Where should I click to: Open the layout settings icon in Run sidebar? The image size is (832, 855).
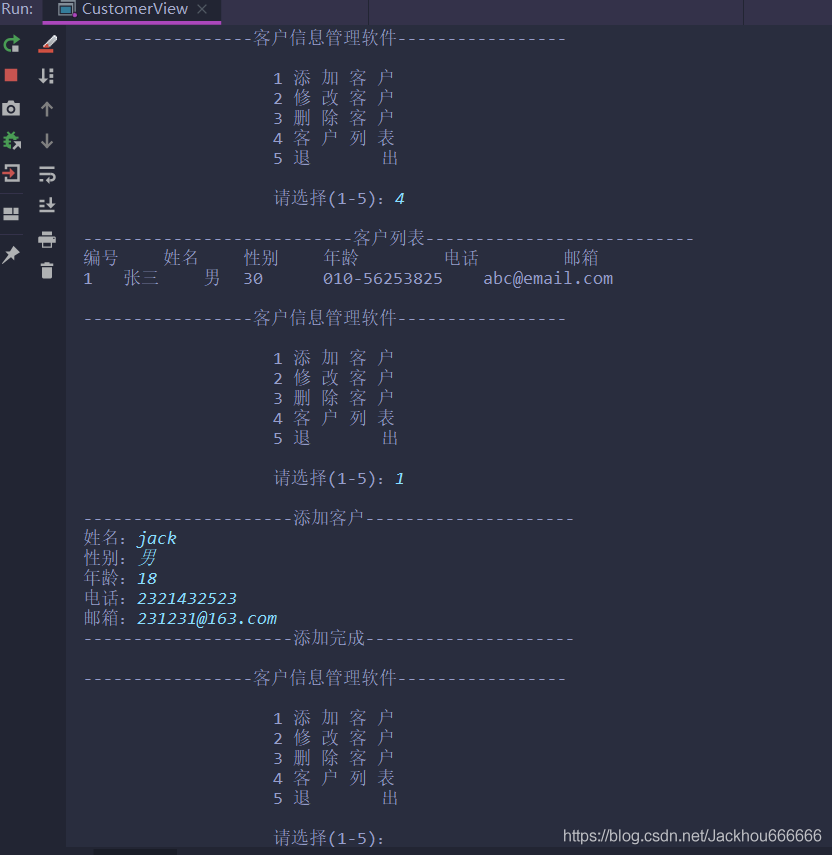11,214
